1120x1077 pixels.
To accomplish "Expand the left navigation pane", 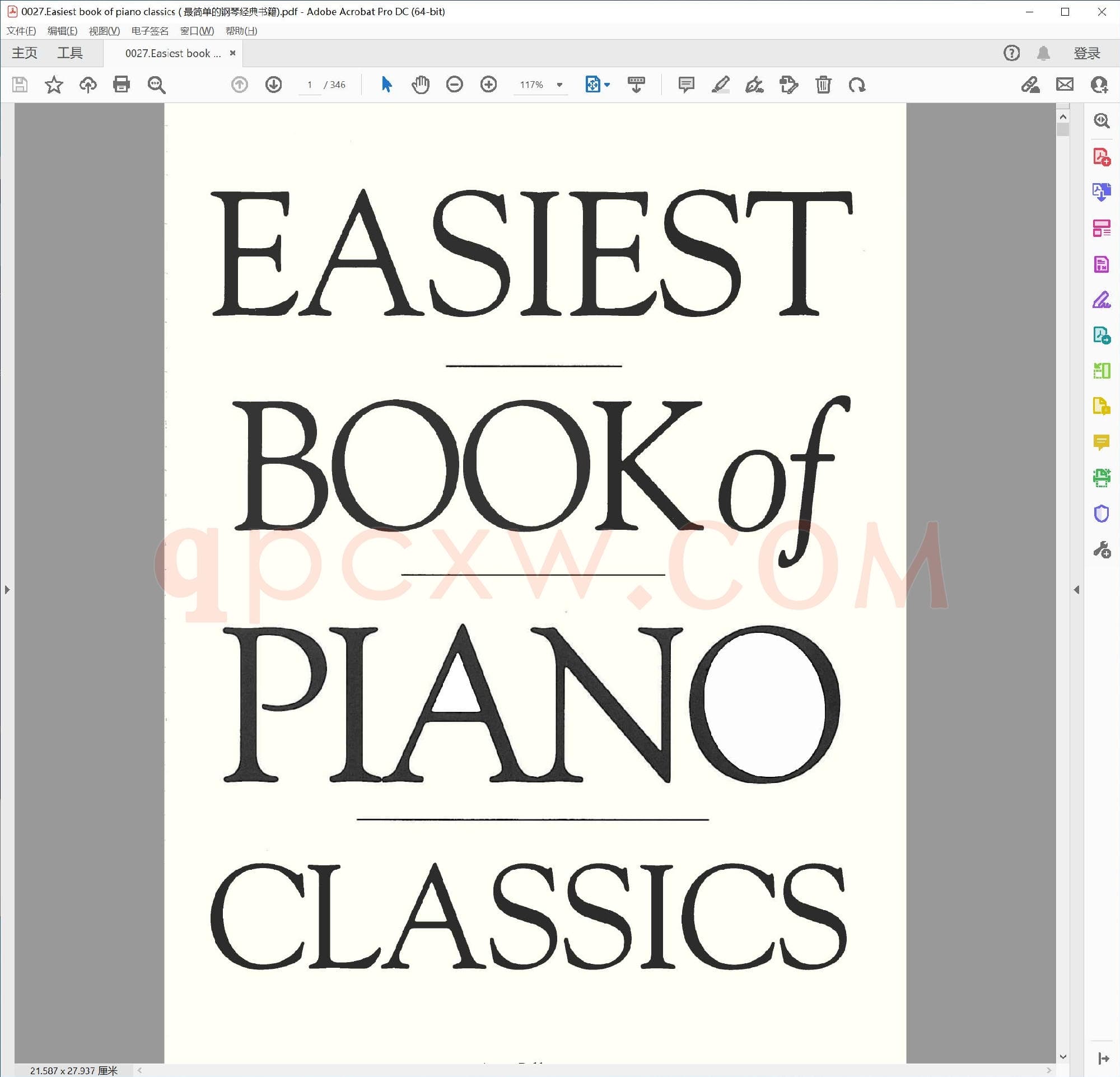I will pyautogui.click(x=7, y=589).
